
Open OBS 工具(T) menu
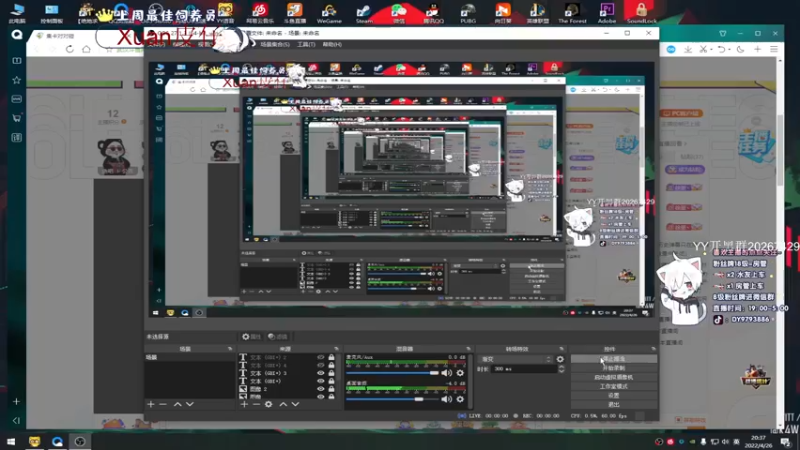(306, 44)
